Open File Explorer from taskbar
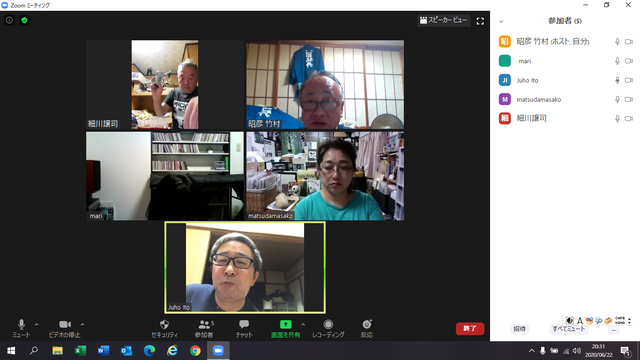 pos(57,351)
